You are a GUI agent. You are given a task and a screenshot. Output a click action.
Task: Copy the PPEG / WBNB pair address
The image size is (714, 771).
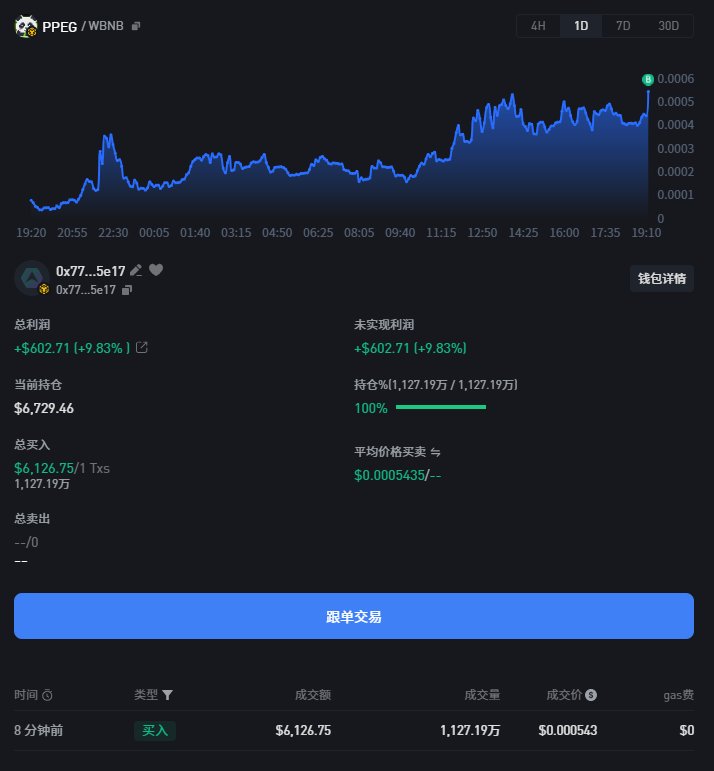coord(136,26)
